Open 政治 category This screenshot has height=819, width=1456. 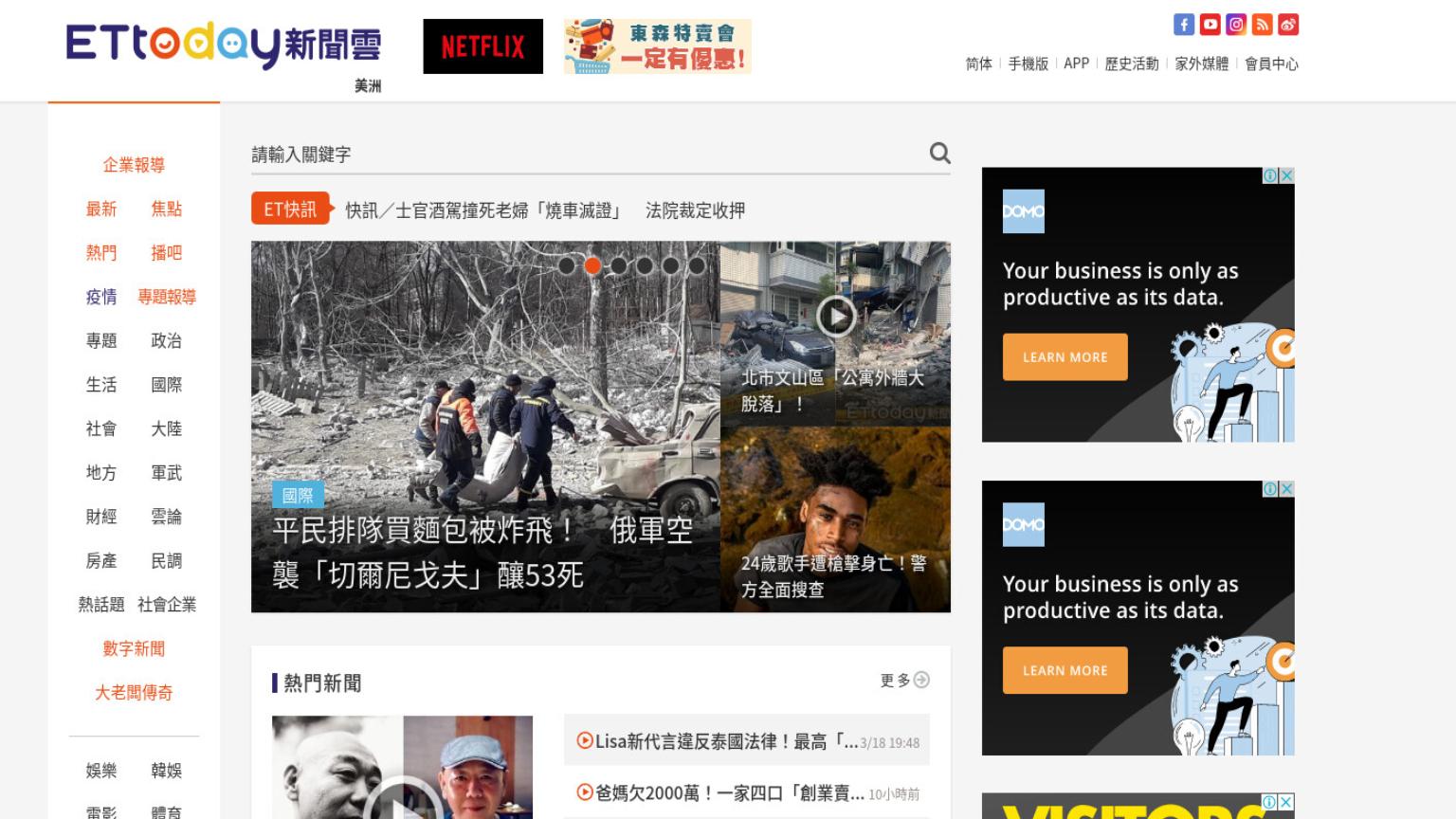point(166,341)
